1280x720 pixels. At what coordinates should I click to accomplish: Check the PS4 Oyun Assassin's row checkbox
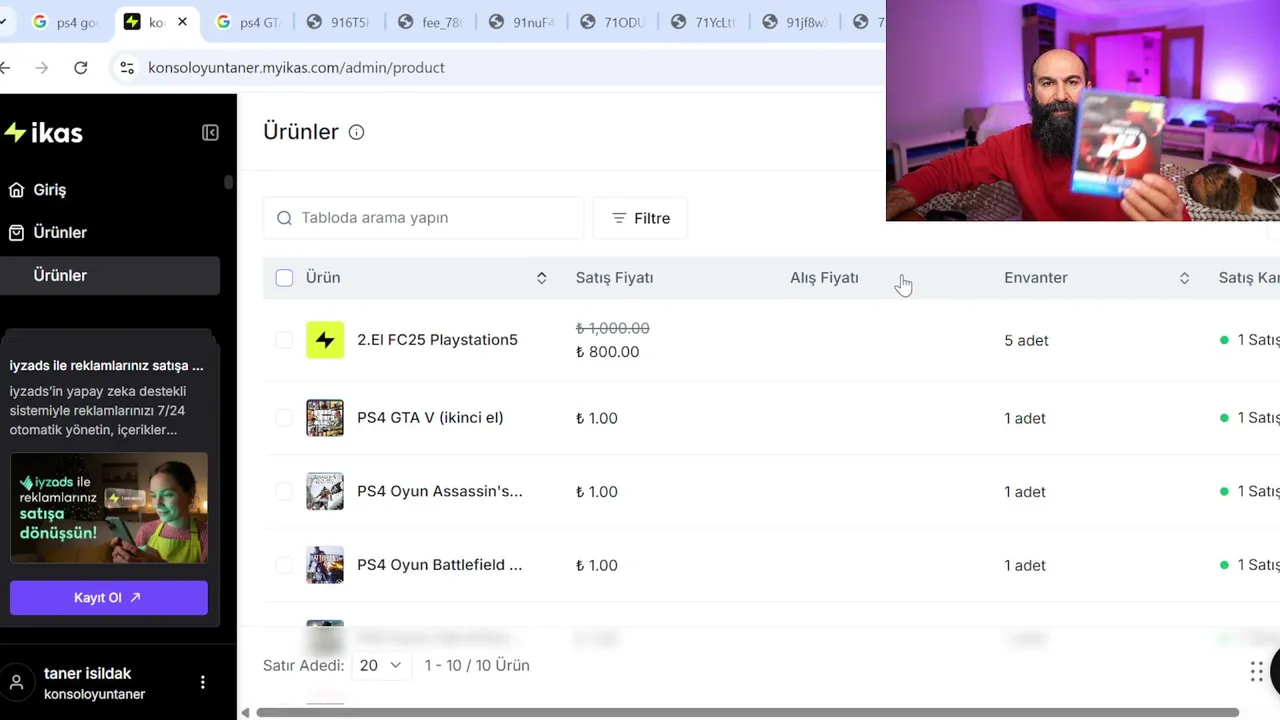point(284,492)
